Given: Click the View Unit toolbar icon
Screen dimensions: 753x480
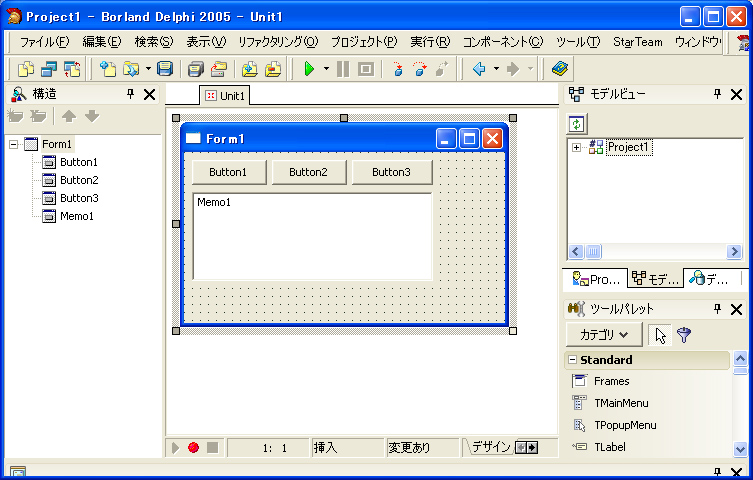Looking at the screenshot, I should point(26,69).
